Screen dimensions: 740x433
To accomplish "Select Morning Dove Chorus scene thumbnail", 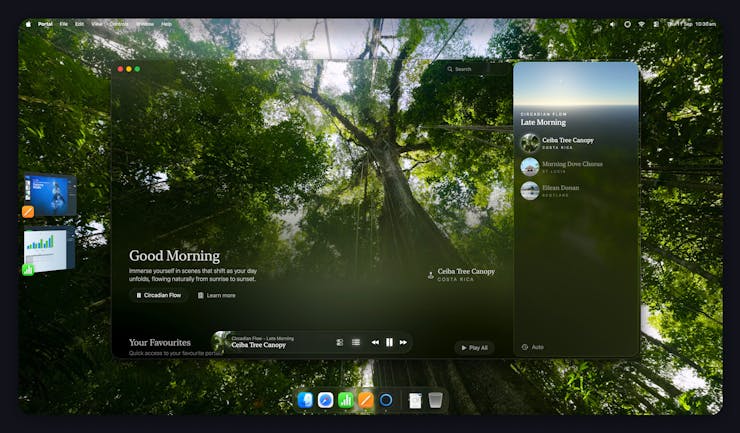I will (x=530, y=166).
